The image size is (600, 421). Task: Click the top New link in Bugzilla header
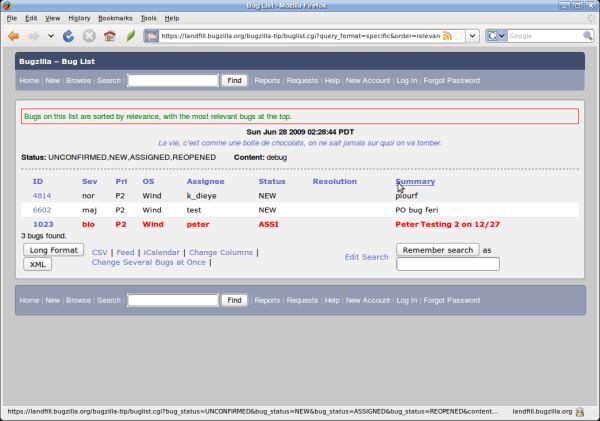coord(52,80)
